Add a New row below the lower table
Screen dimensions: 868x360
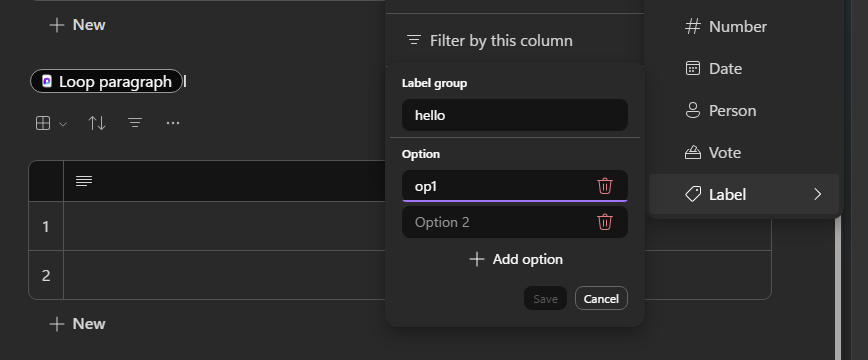click(78, 323)
